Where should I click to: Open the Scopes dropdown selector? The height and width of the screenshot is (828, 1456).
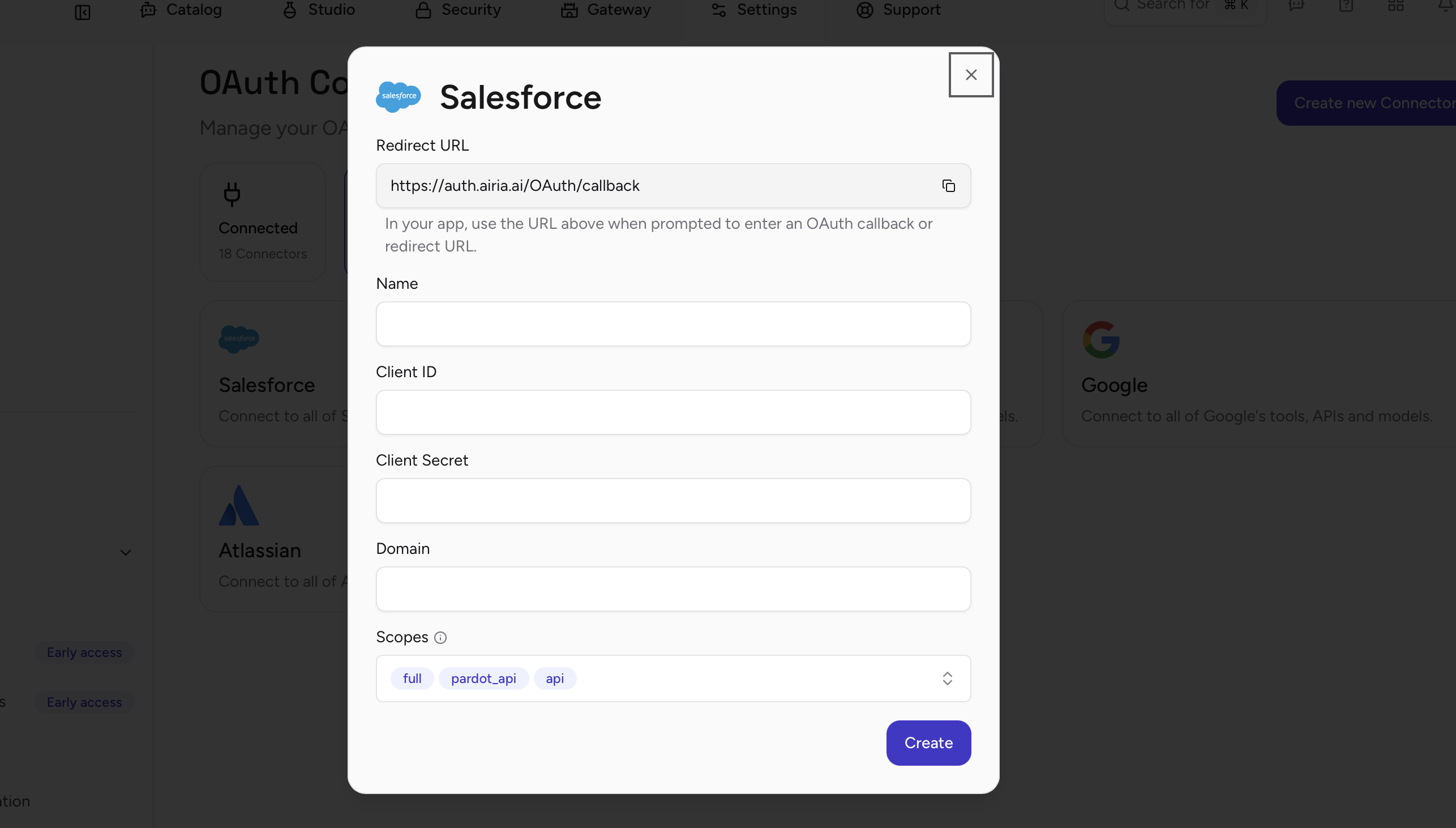coord(947,678)
